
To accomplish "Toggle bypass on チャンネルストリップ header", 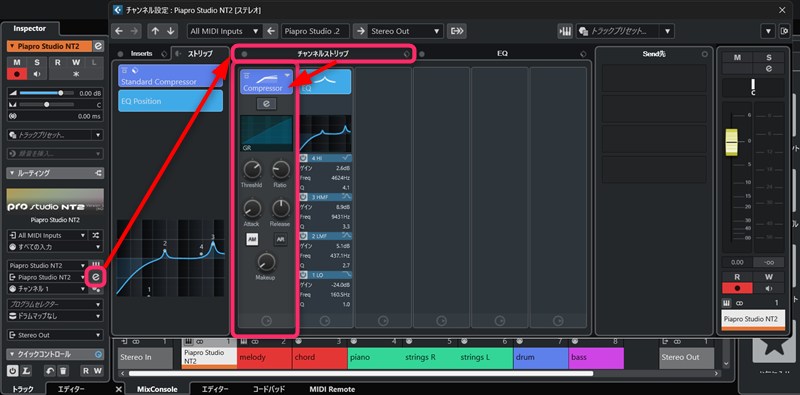I will click(244, 53).
